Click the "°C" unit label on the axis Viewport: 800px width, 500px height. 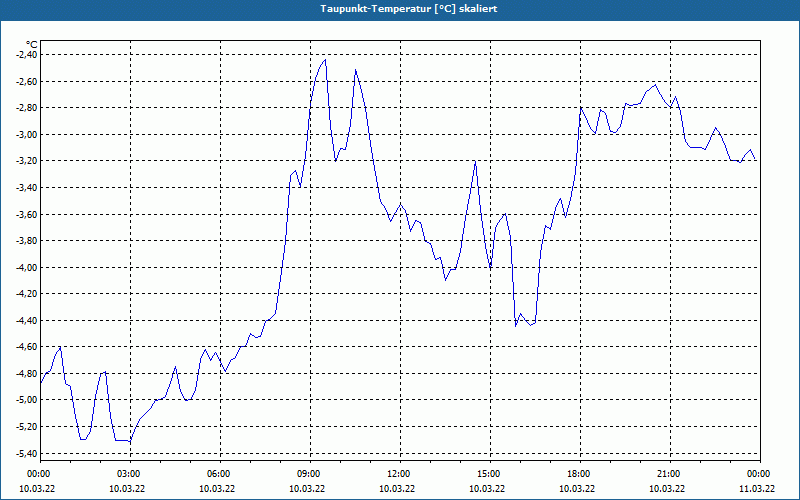click(x=31, y=45)
